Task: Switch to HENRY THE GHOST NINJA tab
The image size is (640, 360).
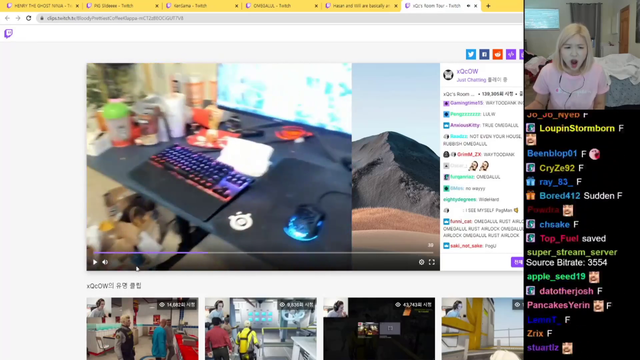Action: coord(43,6)
